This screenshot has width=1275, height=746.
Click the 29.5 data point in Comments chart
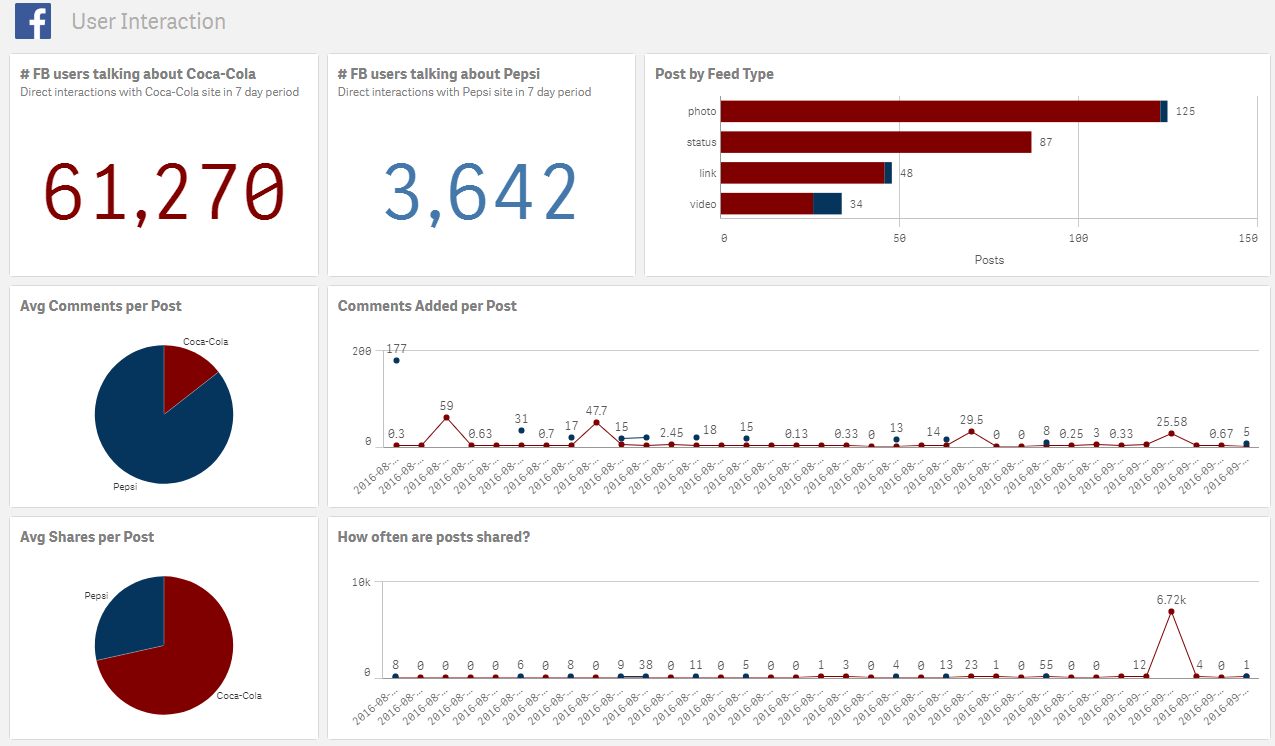pyautogui.click(x=971, y=431)
